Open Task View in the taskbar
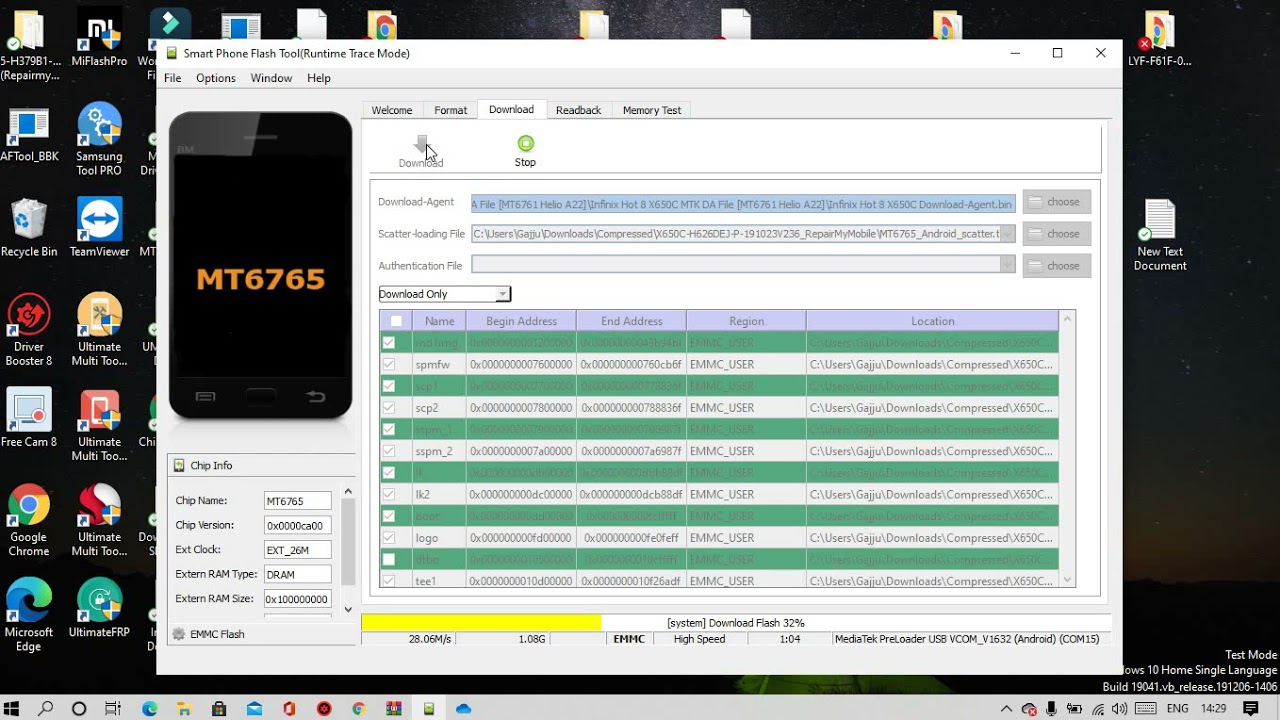This screenshot has height=720, width=1280. point(113,708)
